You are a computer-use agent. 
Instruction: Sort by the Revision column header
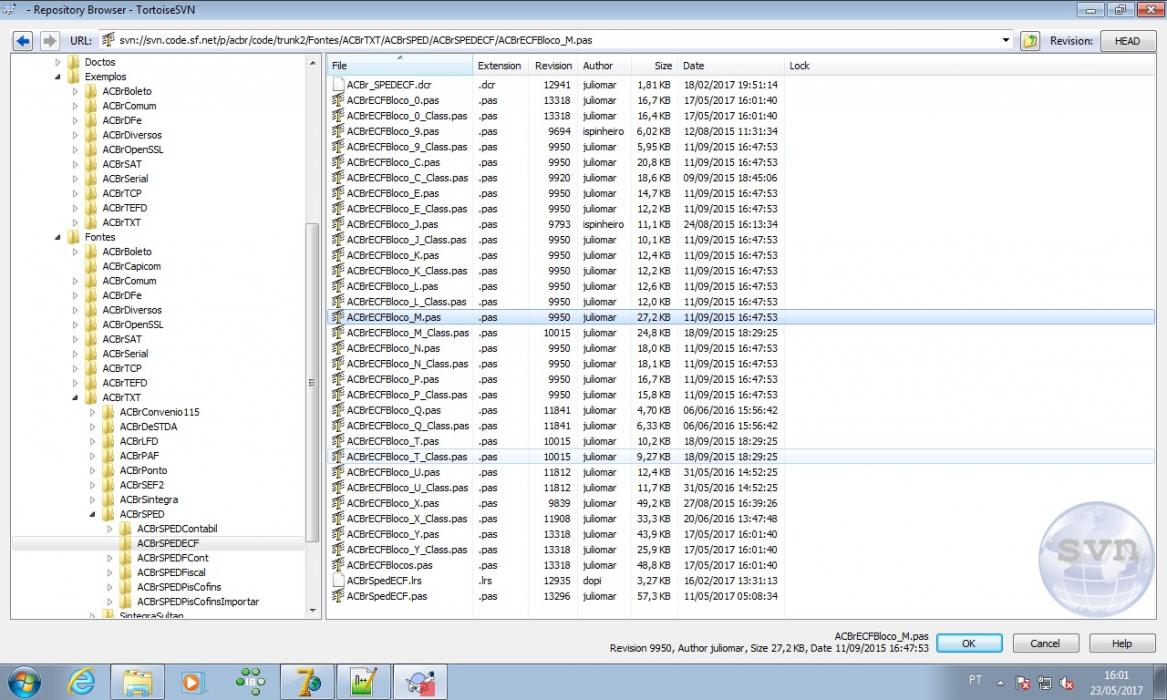[x=553, y=65]
